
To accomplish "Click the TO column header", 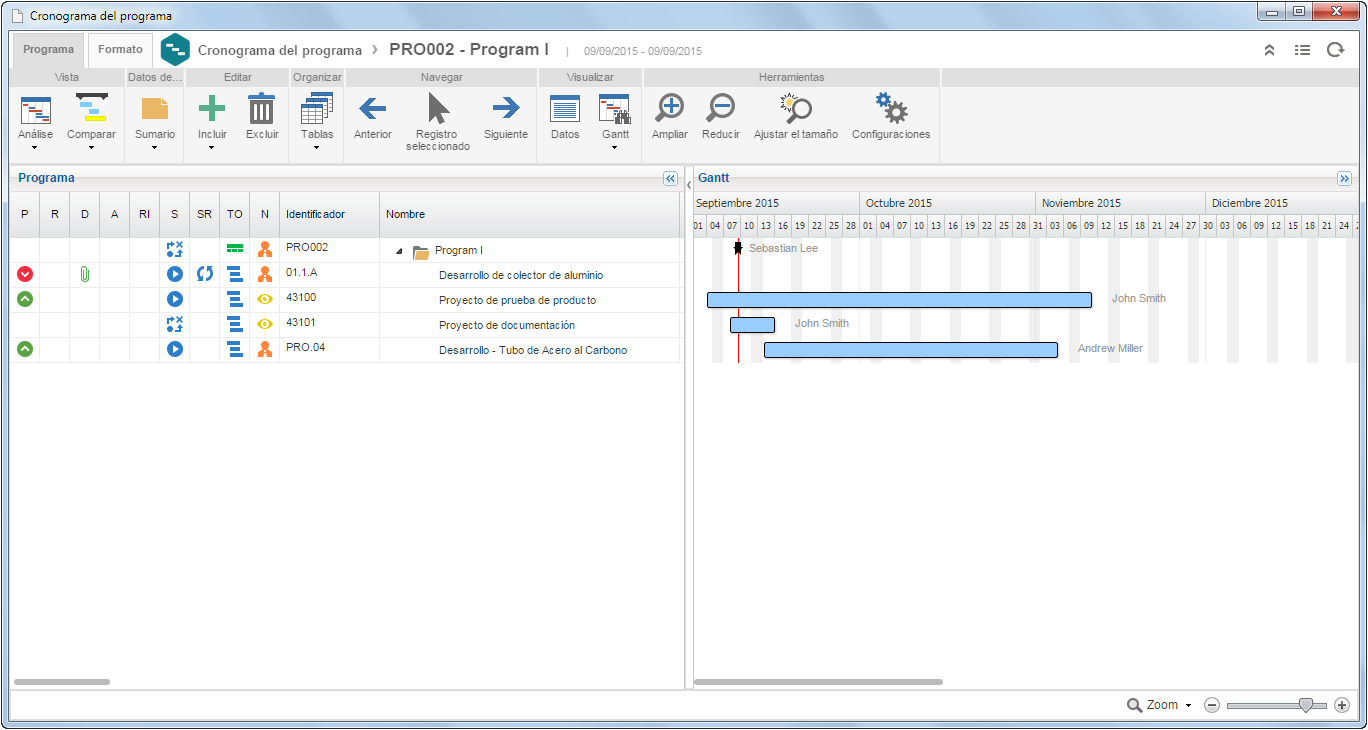I will click(234, 214).
